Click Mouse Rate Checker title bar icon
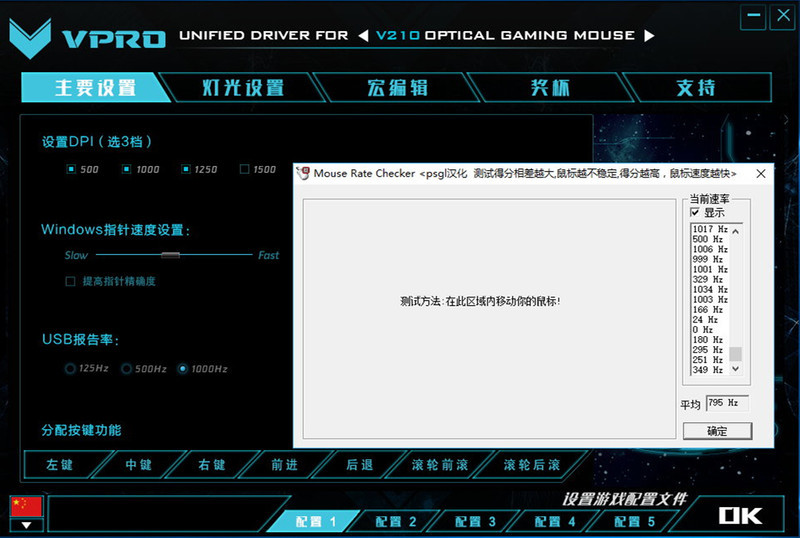This screenshot has height=538, width=800. pos(303,174)
